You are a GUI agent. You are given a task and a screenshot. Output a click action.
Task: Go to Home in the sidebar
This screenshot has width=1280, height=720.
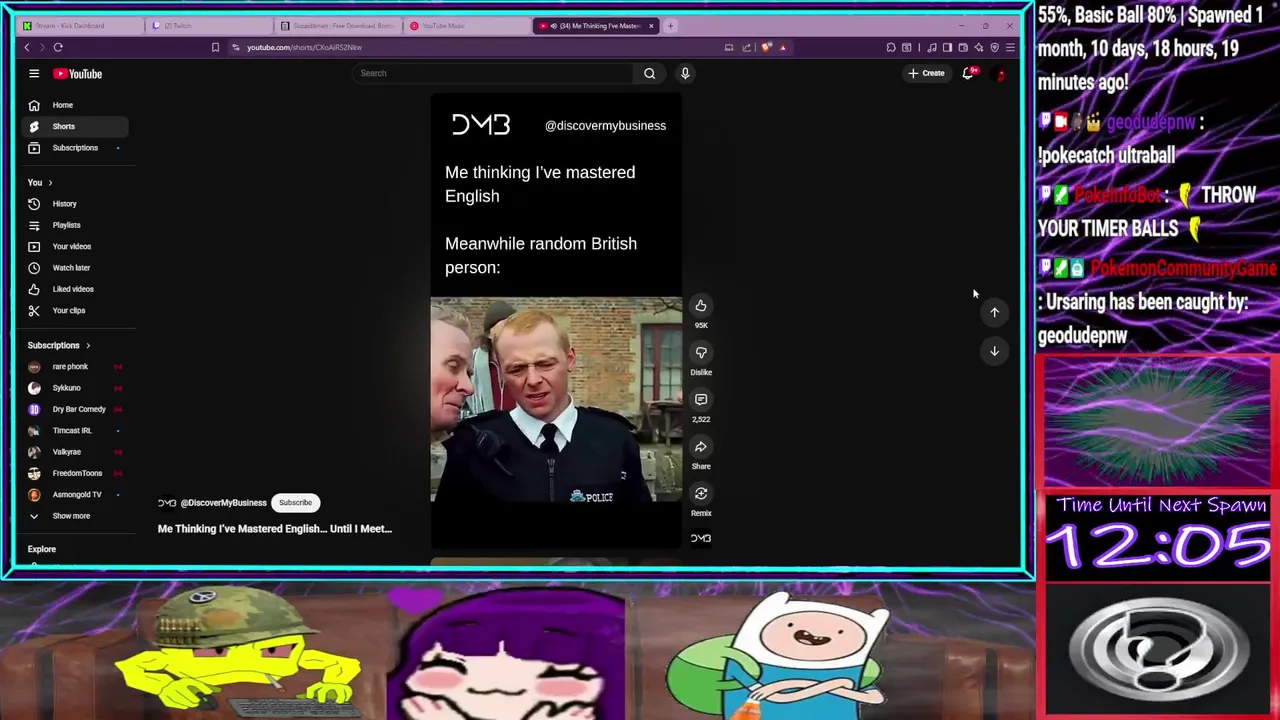[74, 105]
